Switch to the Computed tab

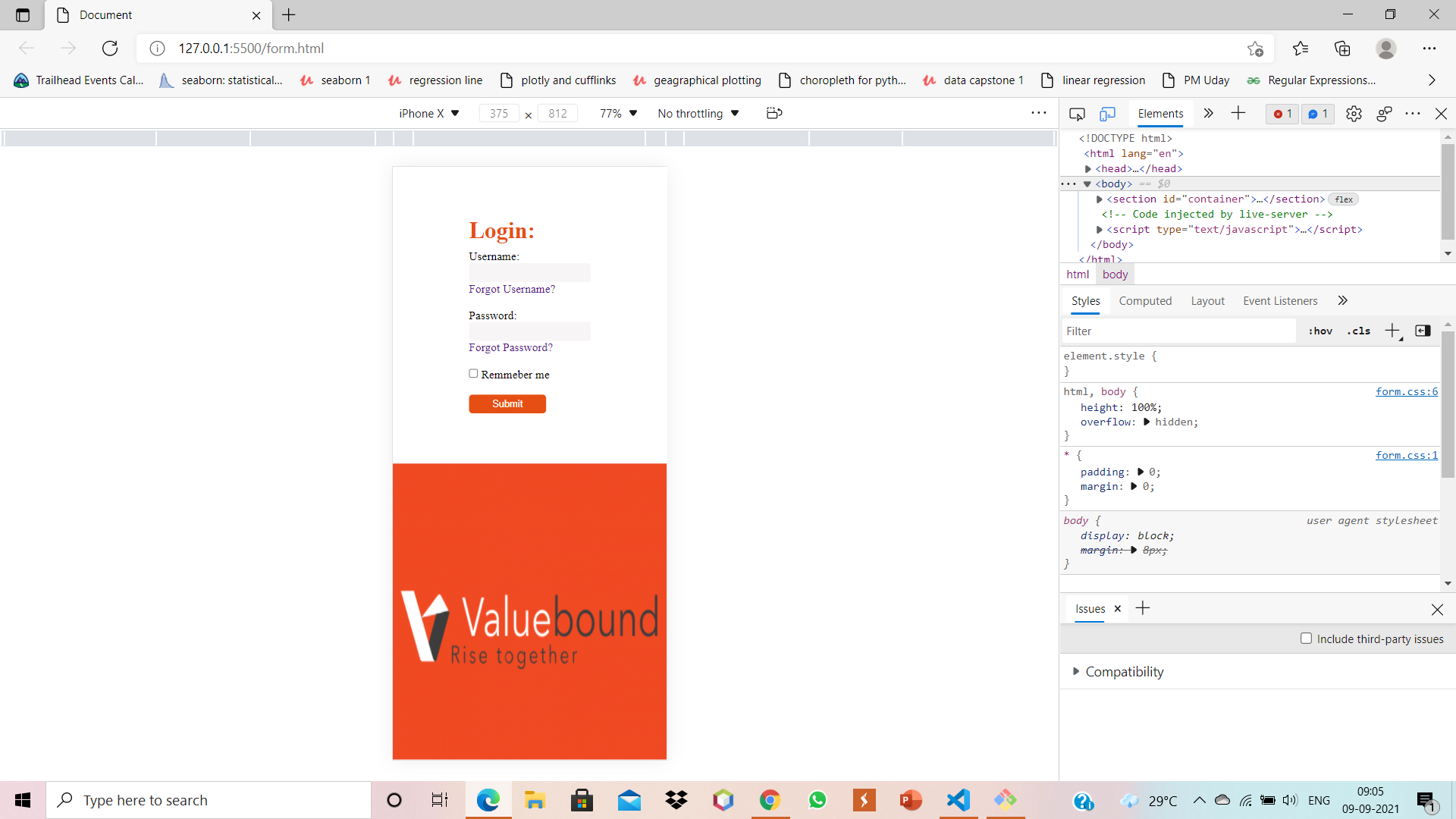point(1145,301)
